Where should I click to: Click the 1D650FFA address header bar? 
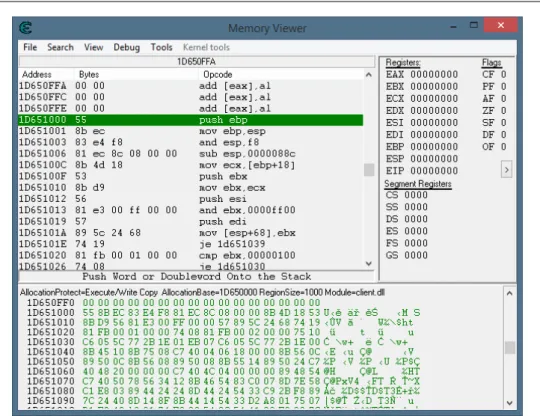pos(197,62)
